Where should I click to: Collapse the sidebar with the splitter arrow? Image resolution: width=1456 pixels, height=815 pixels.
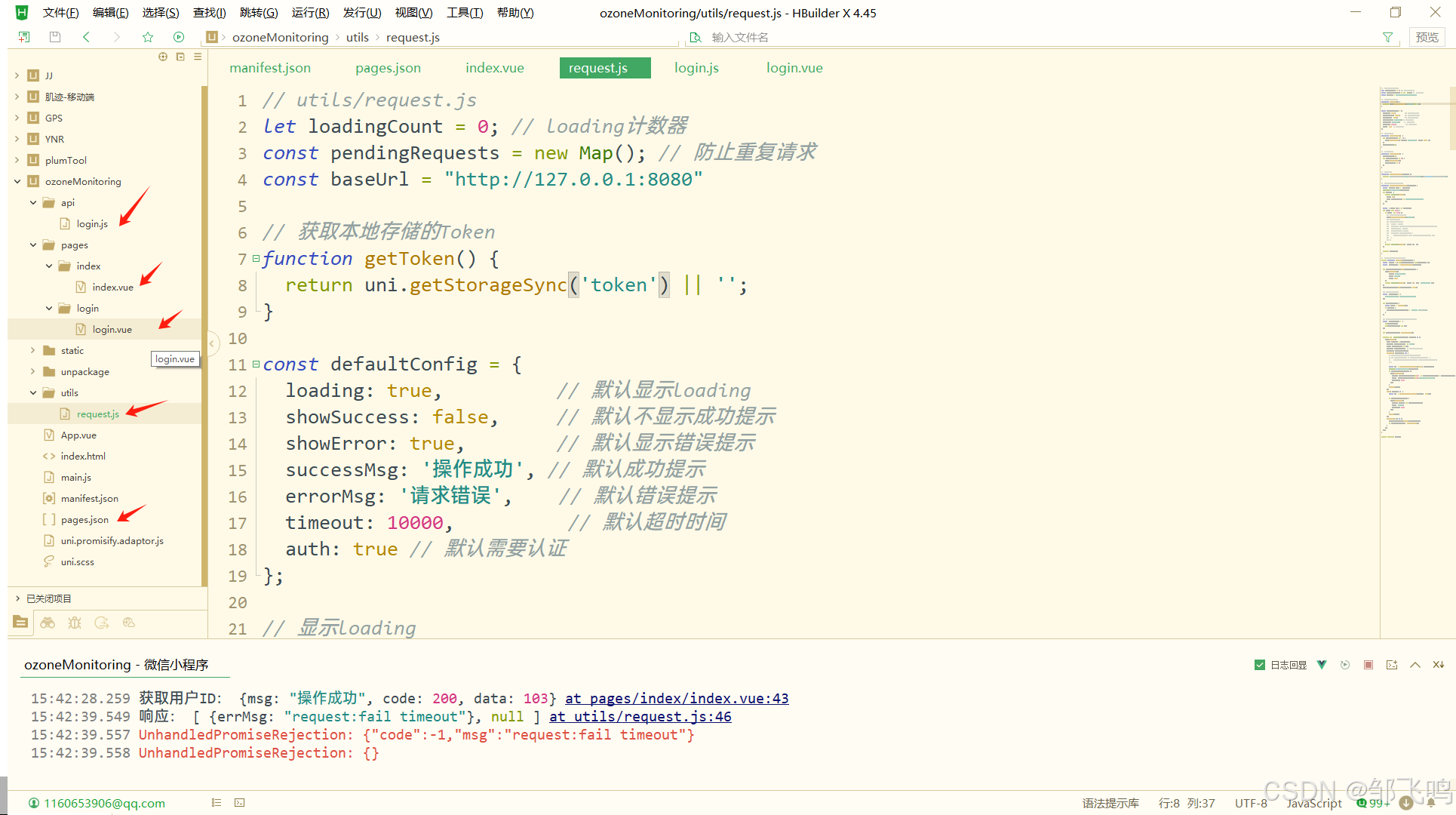(212, 343)
